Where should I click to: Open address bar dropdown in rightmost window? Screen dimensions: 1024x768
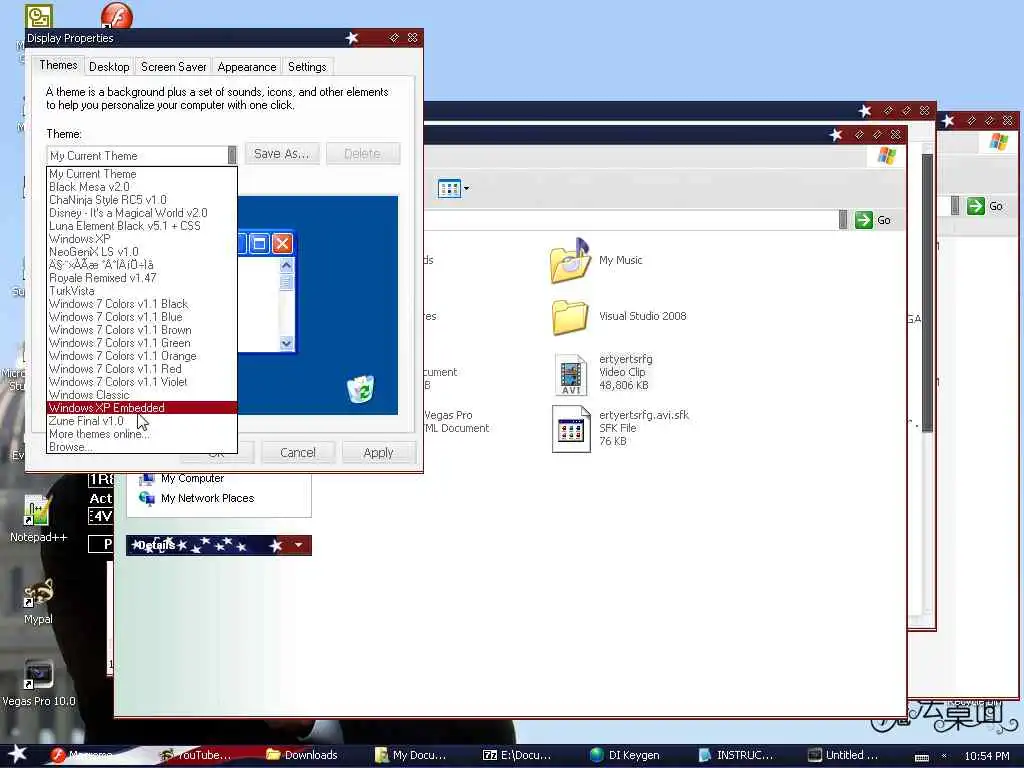(x=955, y=206)
